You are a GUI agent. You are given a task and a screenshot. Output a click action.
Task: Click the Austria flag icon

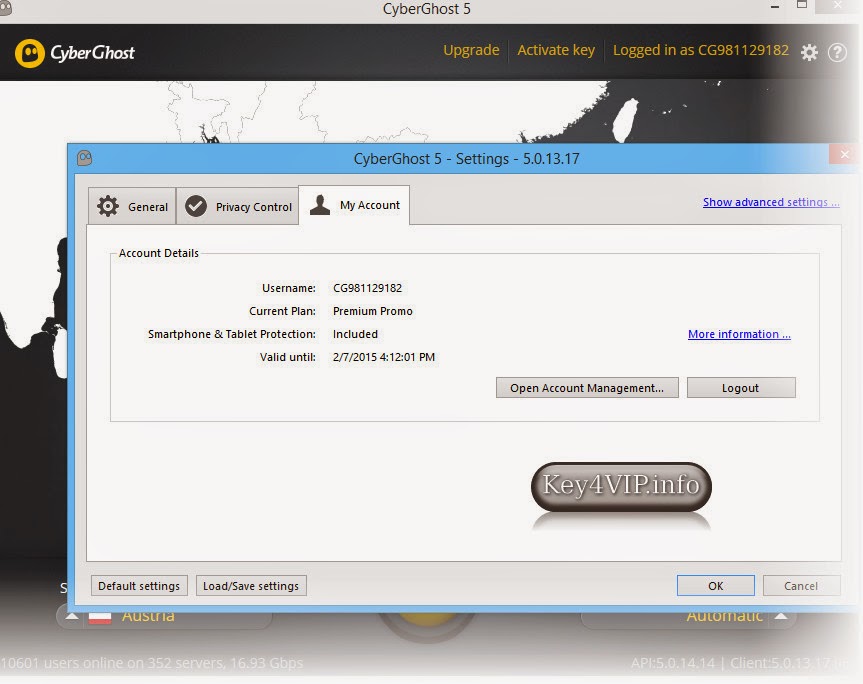[100, 617]
